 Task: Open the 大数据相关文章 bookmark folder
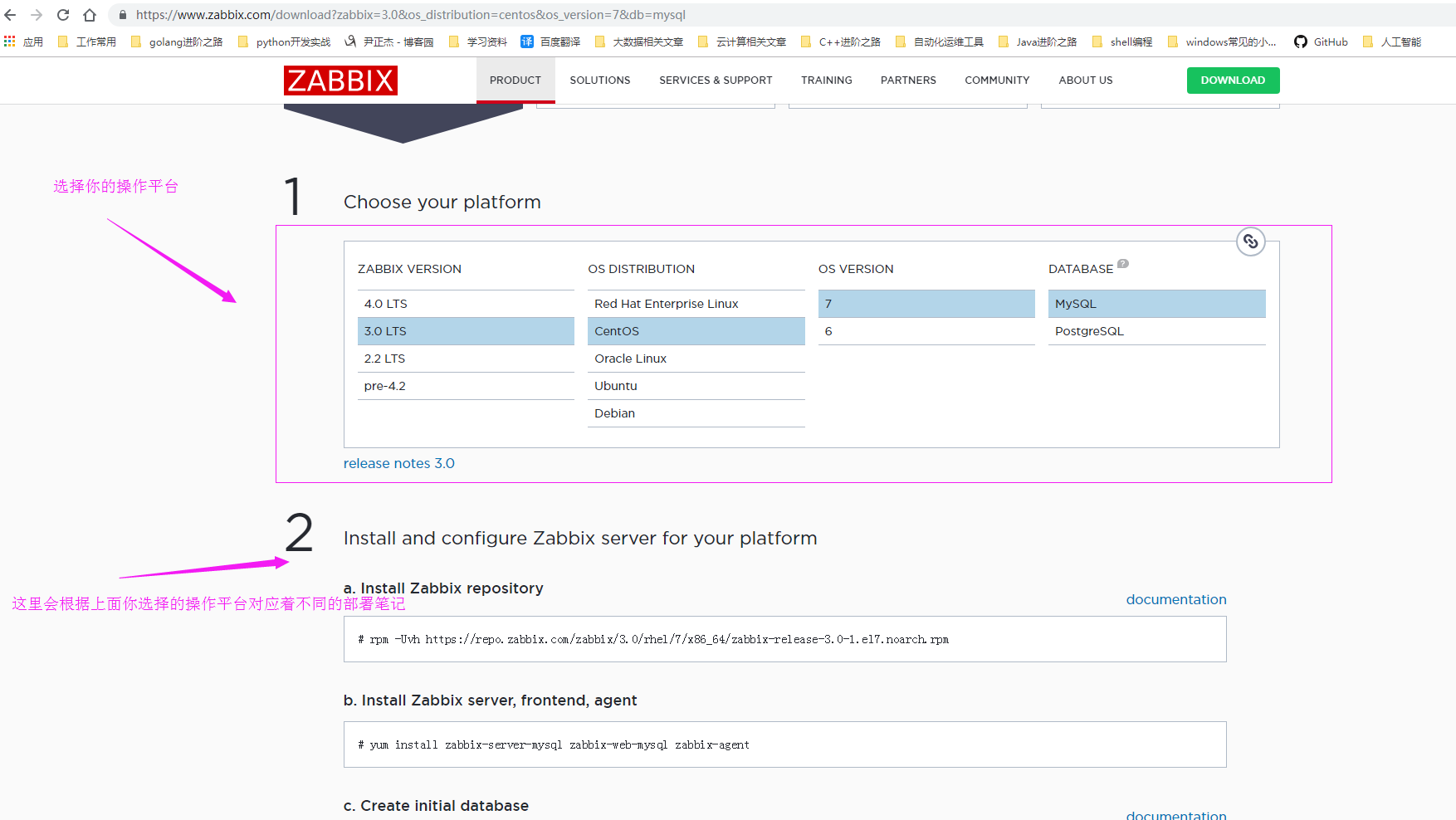639,41
